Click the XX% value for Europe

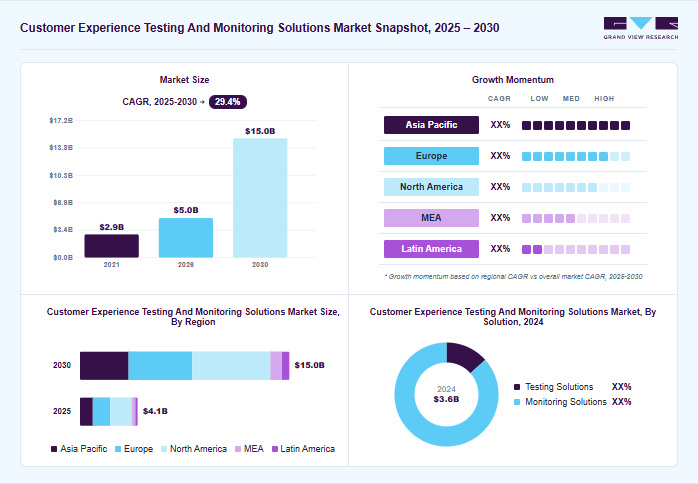500,156
